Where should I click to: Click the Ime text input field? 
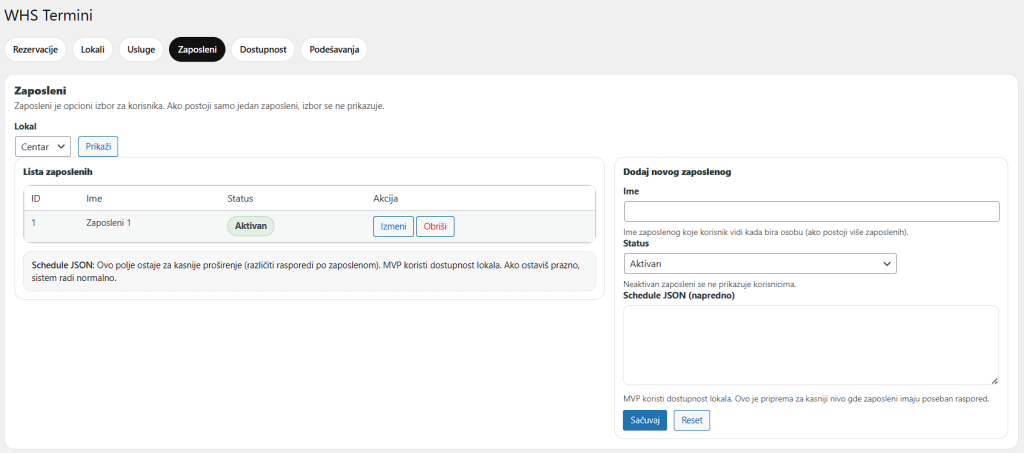coord(811,211)
